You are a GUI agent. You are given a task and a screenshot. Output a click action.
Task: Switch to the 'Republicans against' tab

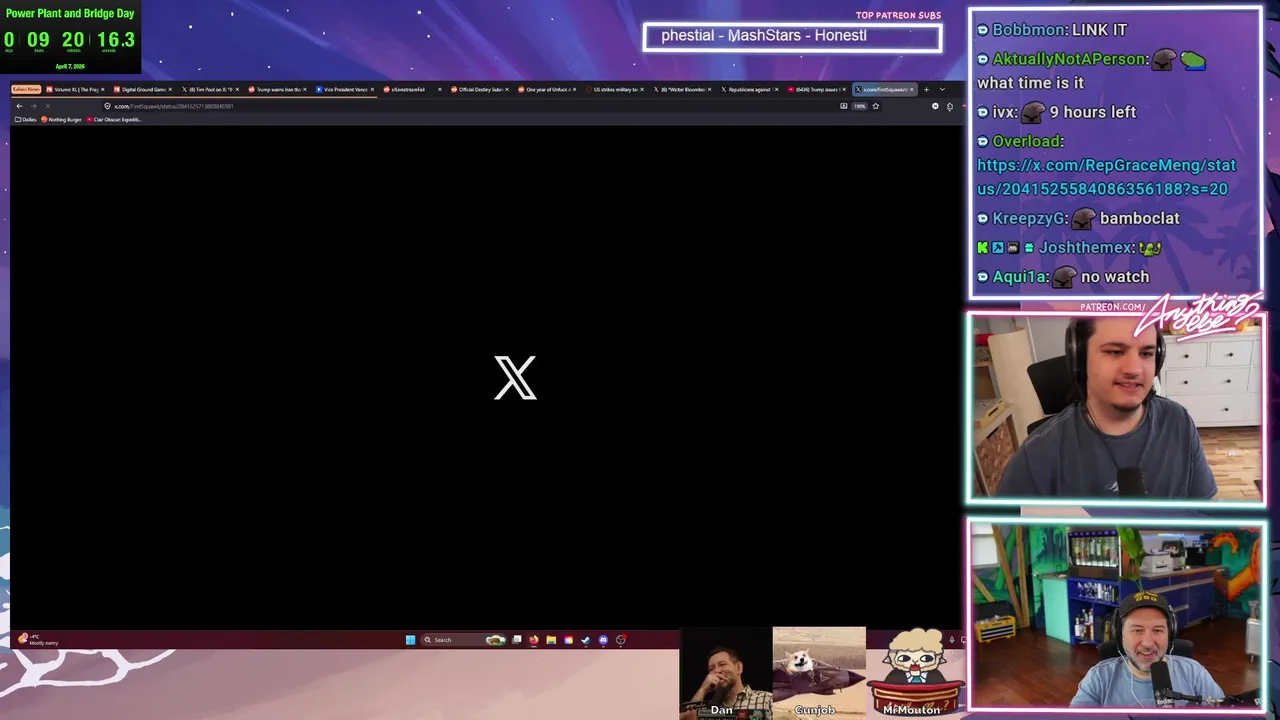point(750,89)
